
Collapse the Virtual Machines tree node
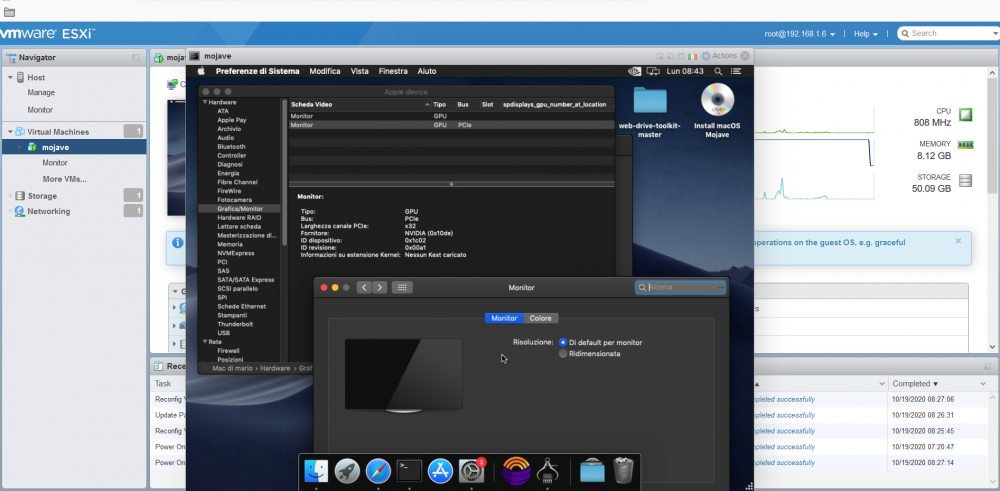(10, 132)
